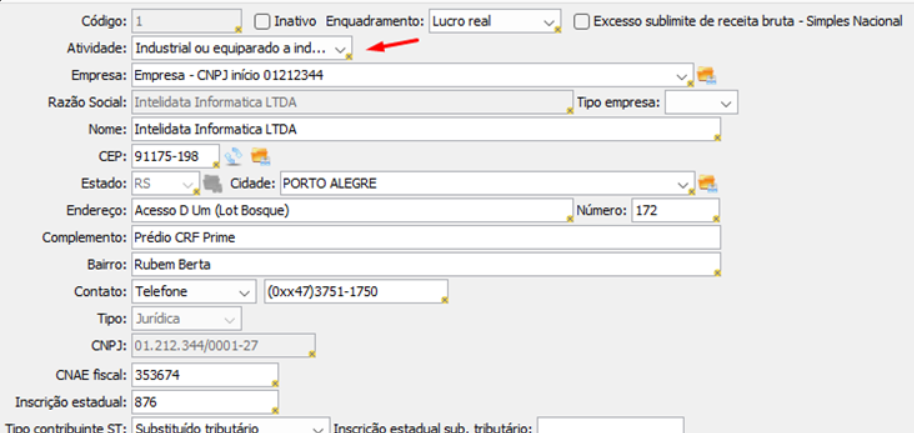The image size is (914, 433).
Task: Click the Endereço address field
Action: click(x=350, y=210)
